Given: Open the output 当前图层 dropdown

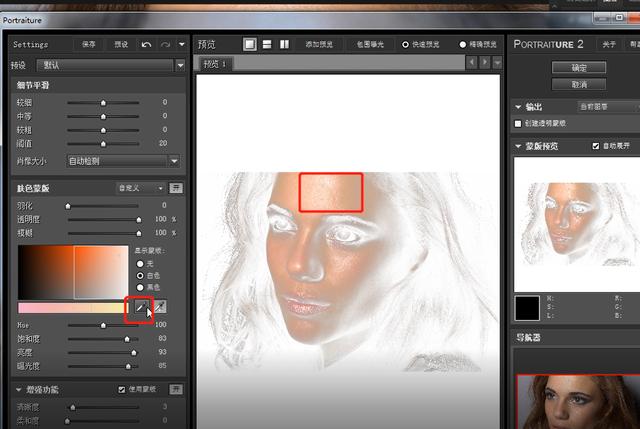Looking at the screenshot, I should click(x=608, y=107).
